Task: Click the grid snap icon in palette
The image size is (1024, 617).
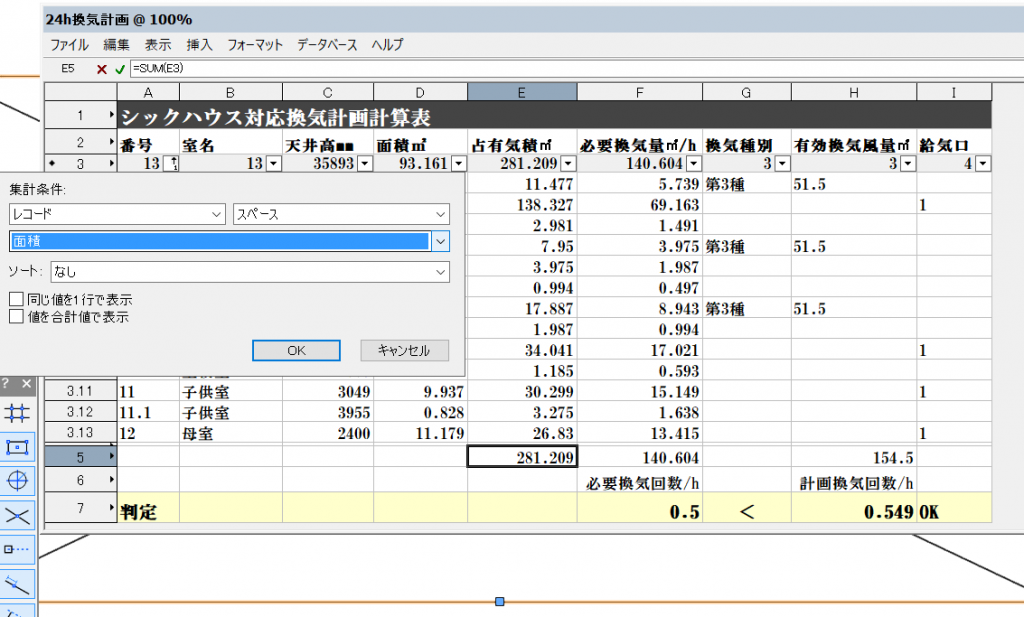Action: (19, 413)
